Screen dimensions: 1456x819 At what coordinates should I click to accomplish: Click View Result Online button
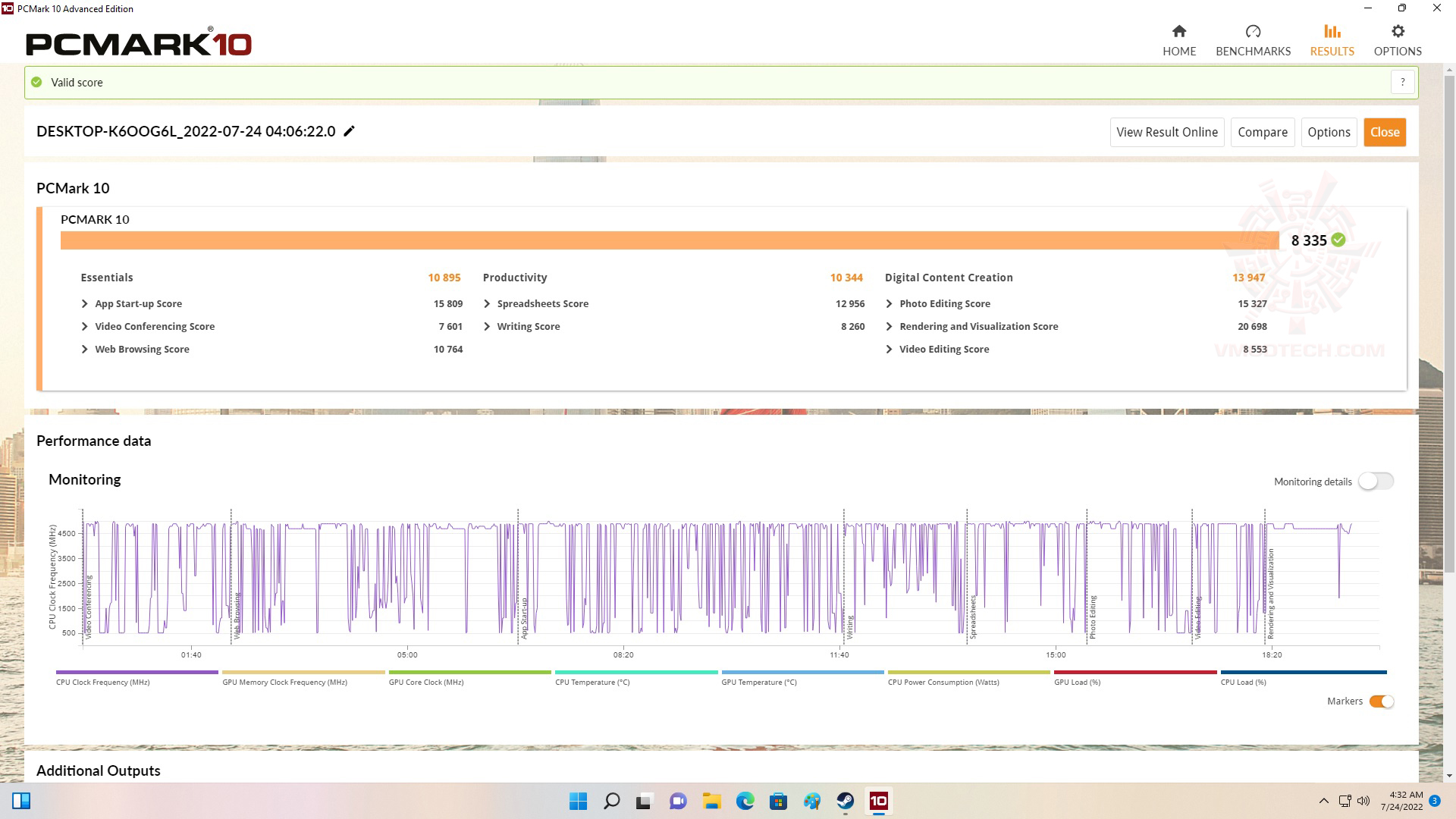pos(1166,132)
